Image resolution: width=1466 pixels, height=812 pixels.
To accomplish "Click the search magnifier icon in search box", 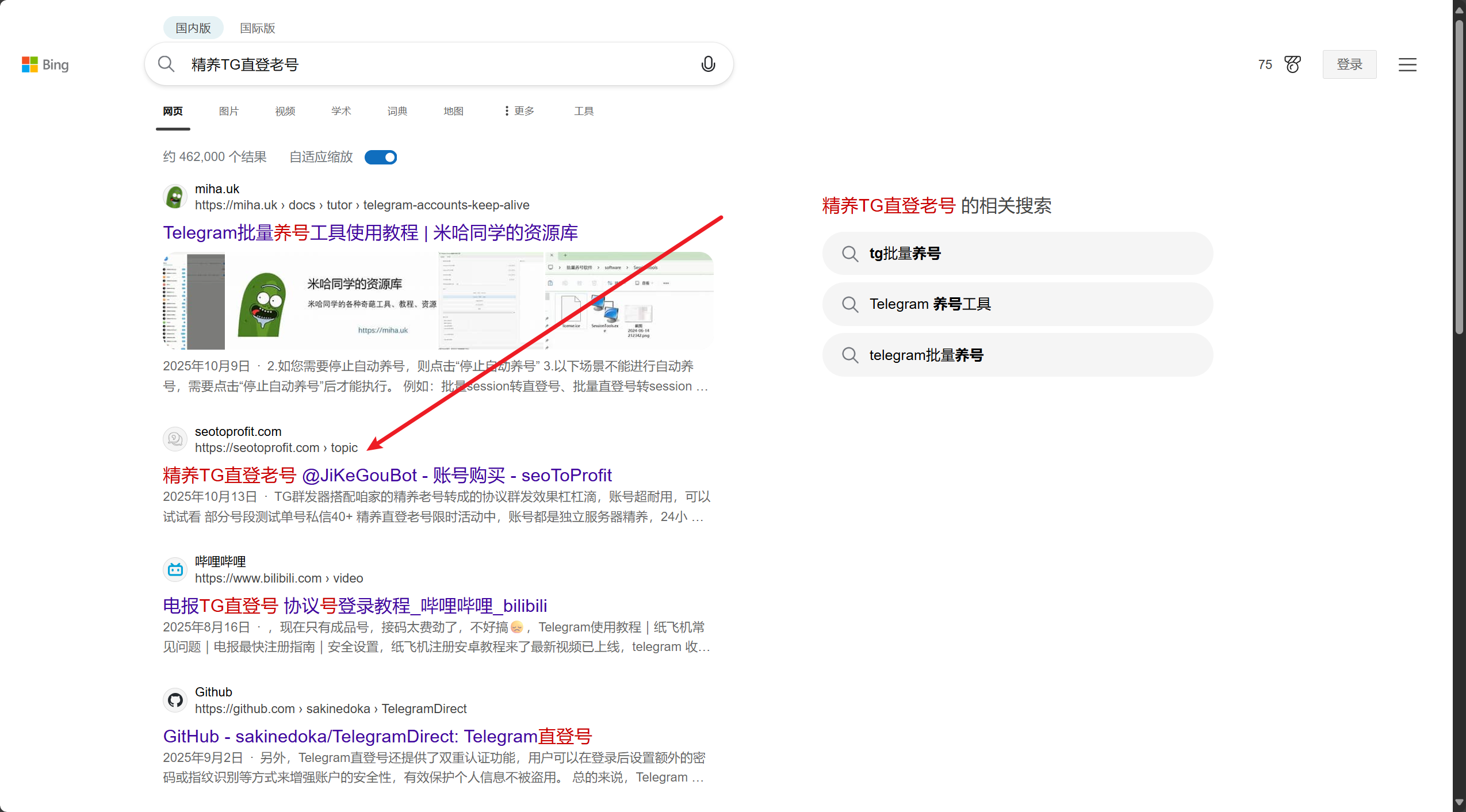I will click(x=166, y=64).
